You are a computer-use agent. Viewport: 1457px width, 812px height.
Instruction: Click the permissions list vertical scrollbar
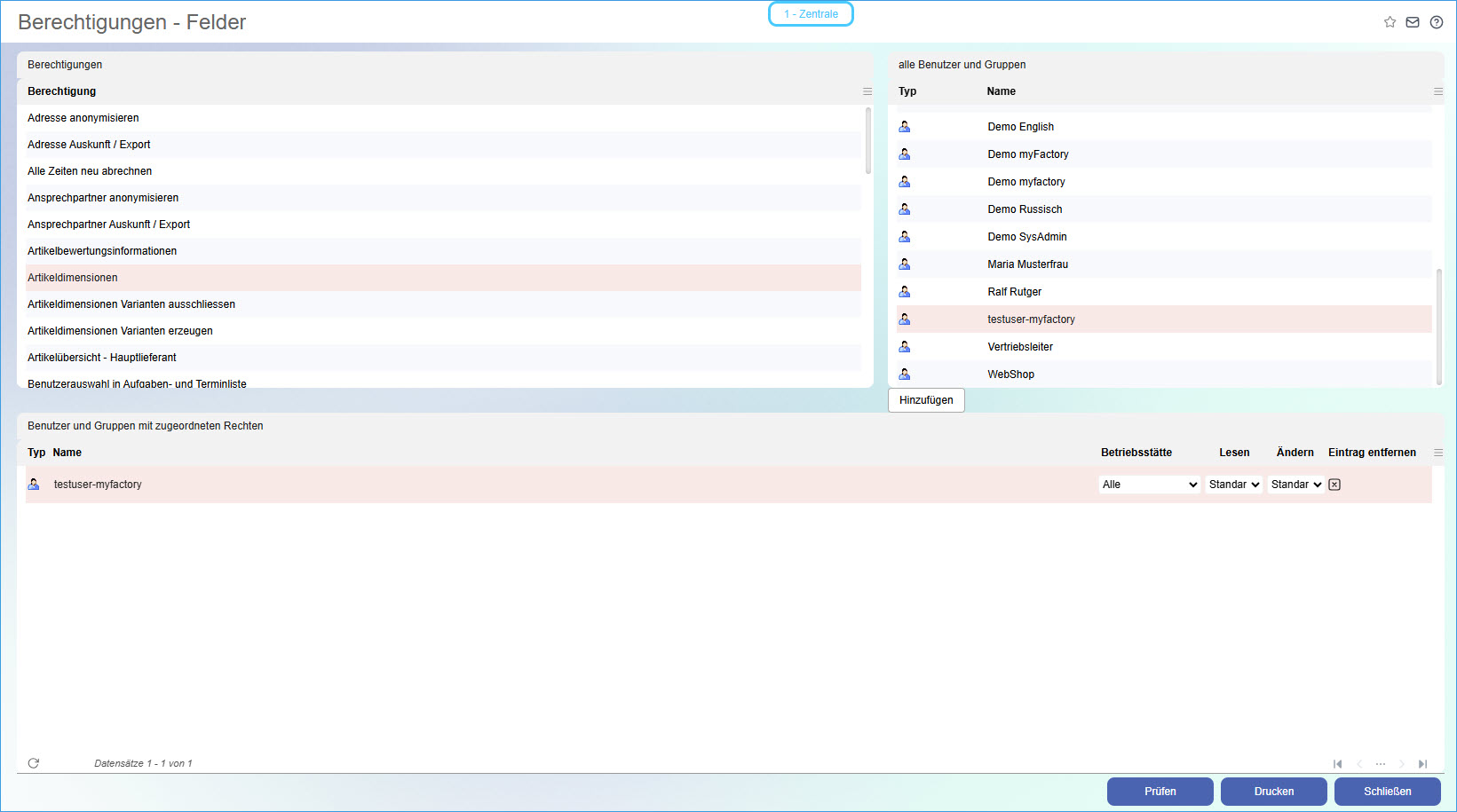868,142
